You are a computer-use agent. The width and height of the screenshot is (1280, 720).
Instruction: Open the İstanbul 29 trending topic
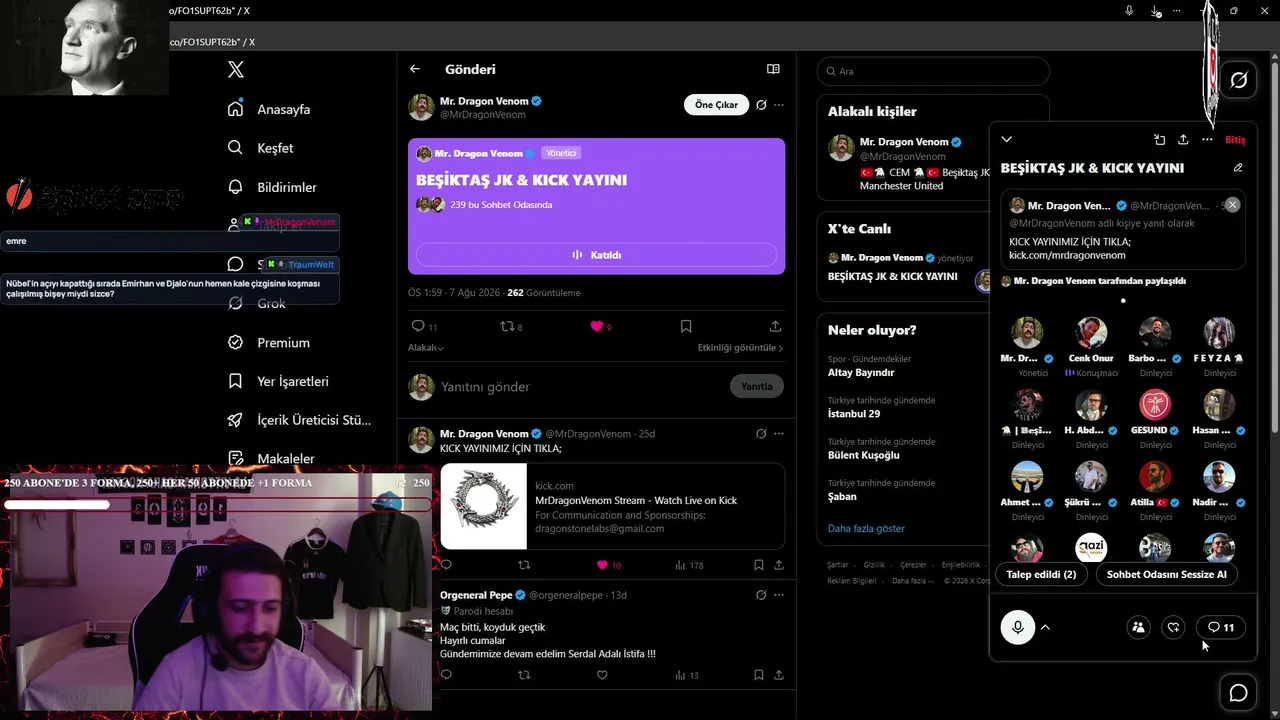[x=854, y=414]
